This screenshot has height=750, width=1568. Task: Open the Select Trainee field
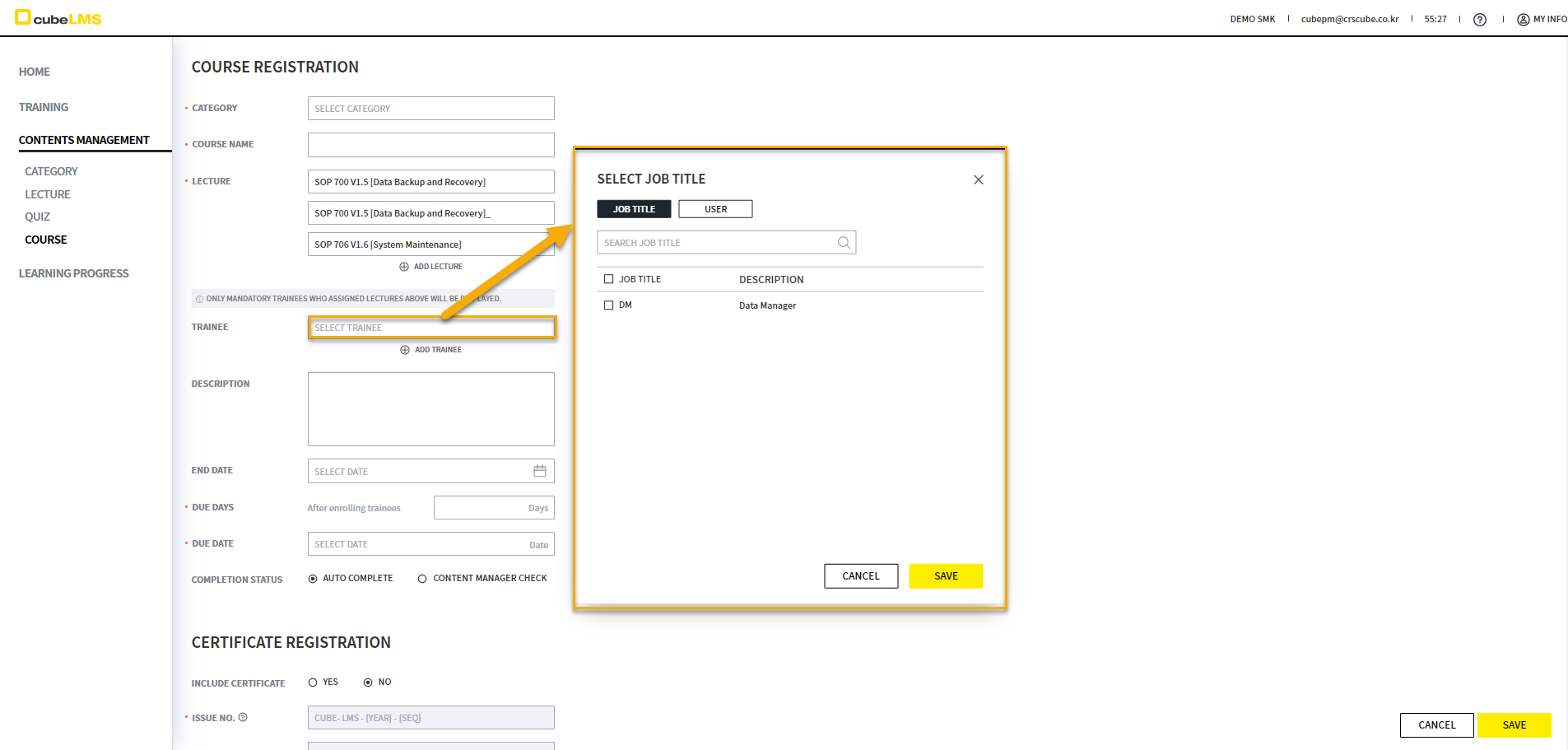pyautogui.click(x=430, y=328)
